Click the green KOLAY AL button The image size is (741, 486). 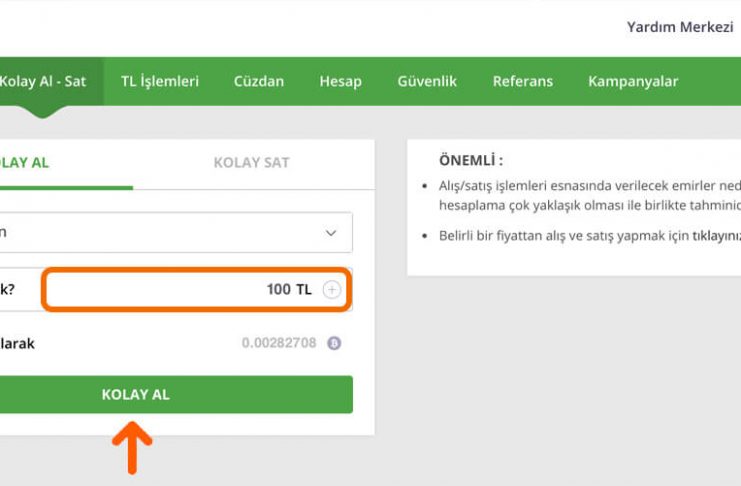(x=176, y=394)
